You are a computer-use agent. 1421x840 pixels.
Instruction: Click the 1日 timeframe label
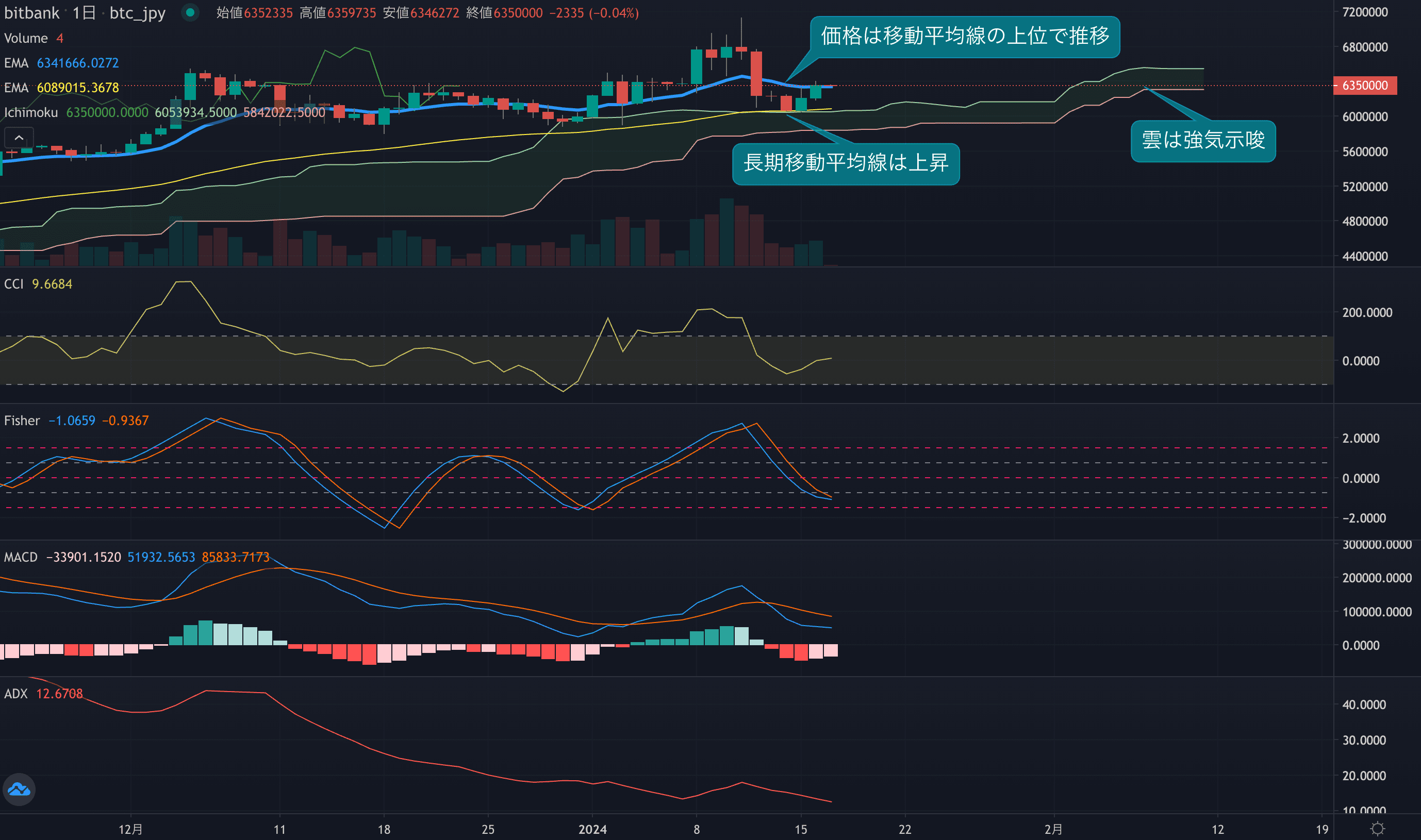click(84, 12)
